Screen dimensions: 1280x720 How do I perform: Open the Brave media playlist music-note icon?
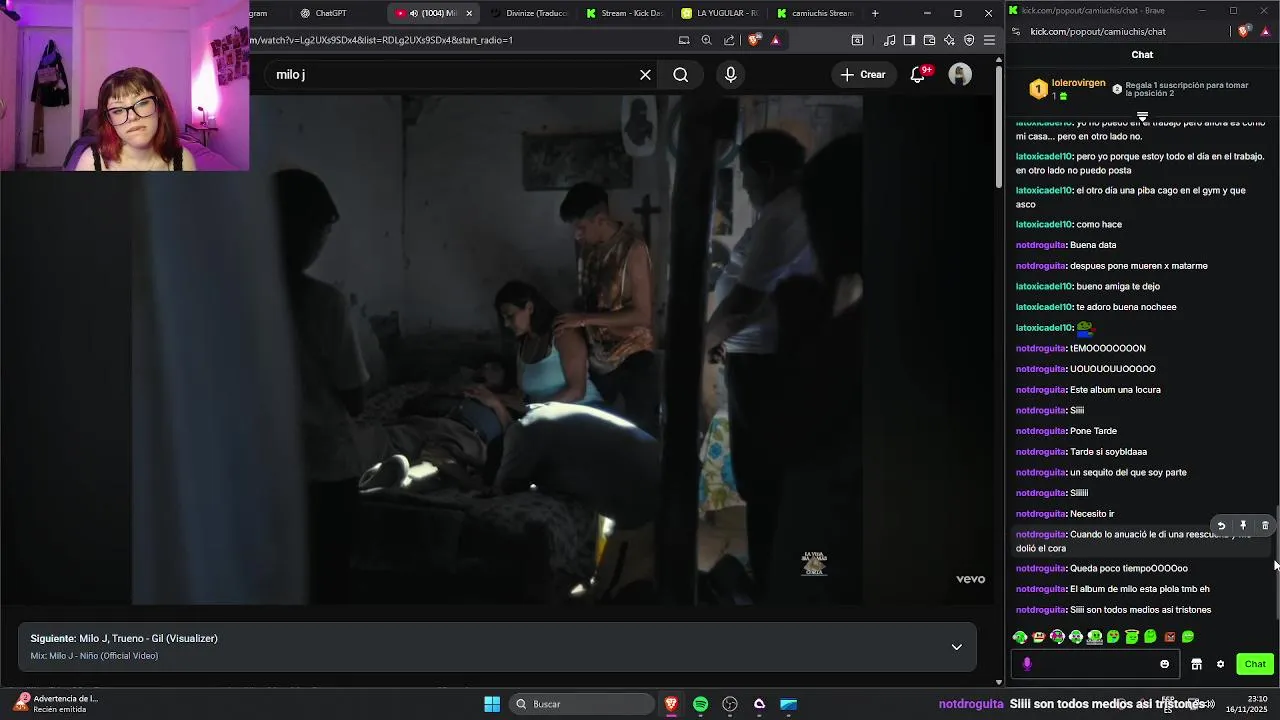click(x=889, y=40)
